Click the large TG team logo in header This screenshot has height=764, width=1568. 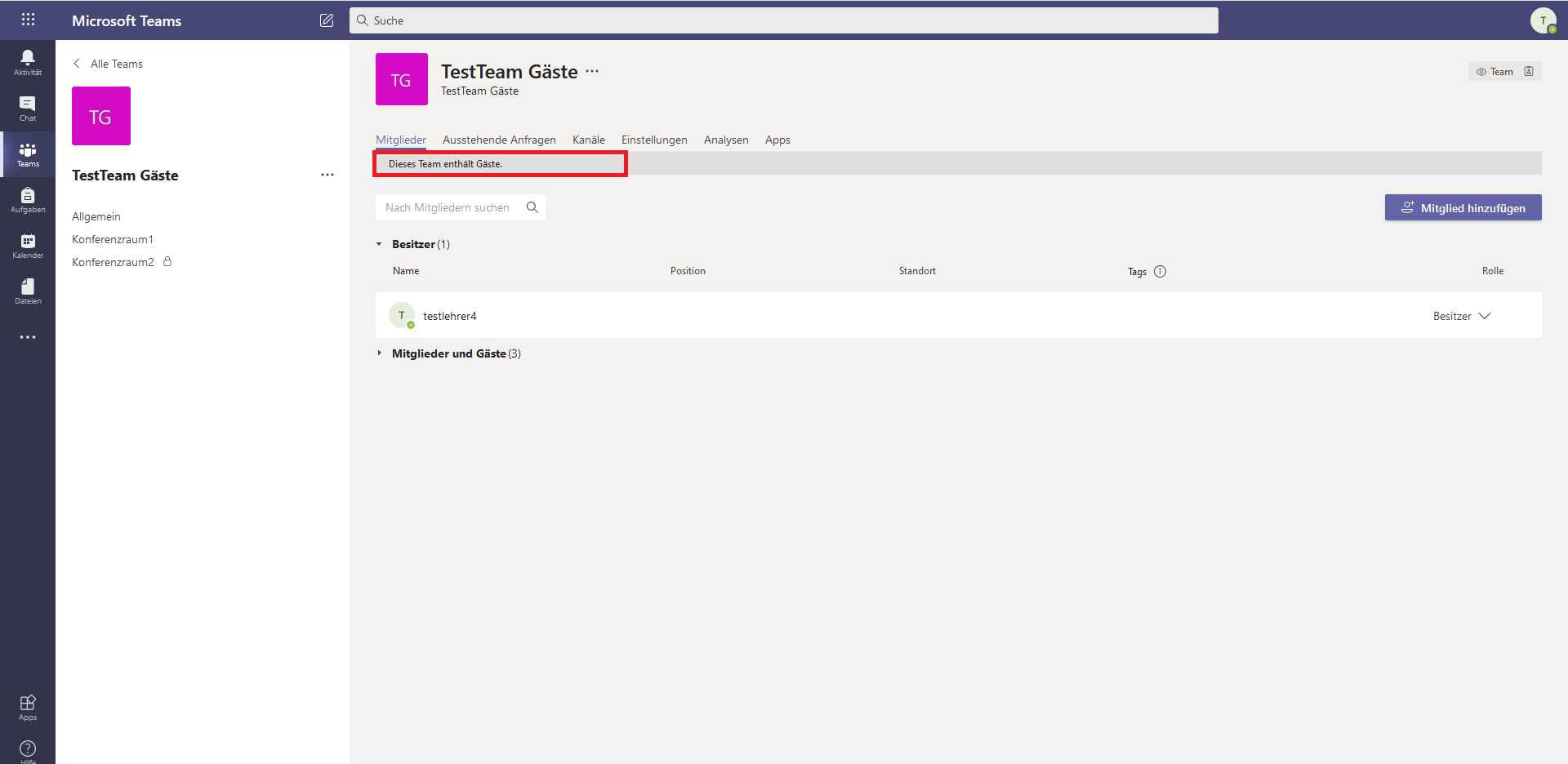pyautogui.click(x=402, y=79)
